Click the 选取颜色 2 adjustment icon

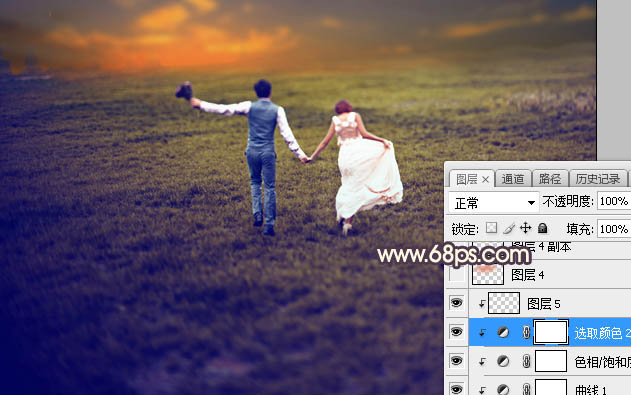pos(503,332)
